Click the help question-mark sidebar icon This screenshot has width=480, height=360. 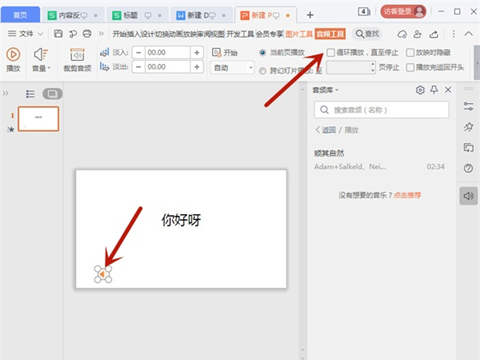(x=468, y=168)
